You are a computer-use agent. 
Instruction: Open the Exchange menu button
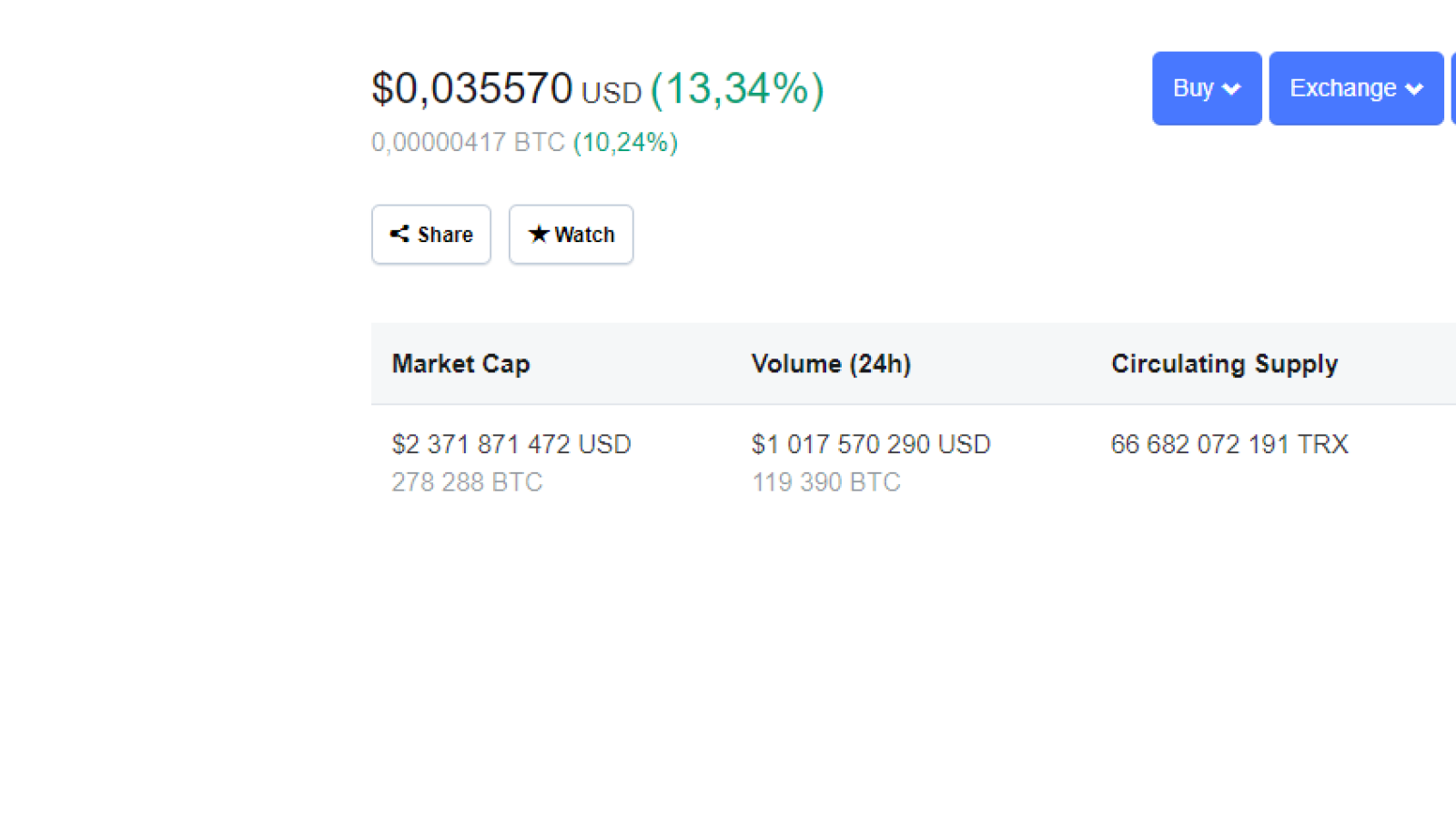tap(1356, 88)
